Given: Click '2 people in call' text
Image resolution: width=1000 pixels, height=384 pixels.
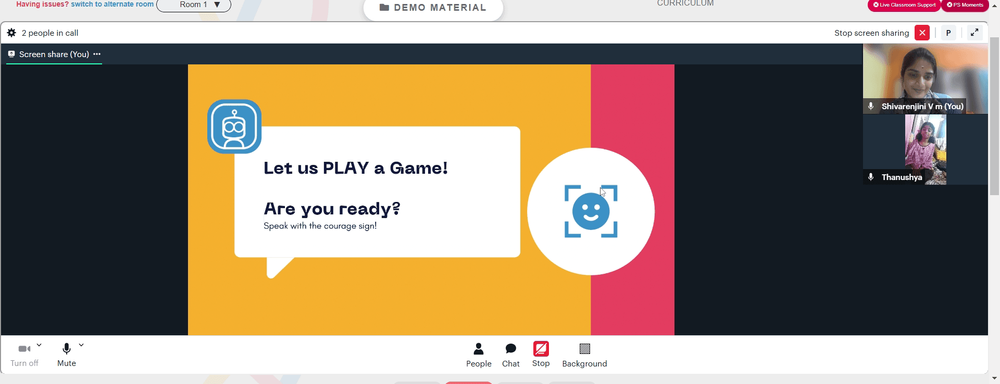Looking at the screenshot, I should [50, 33].
